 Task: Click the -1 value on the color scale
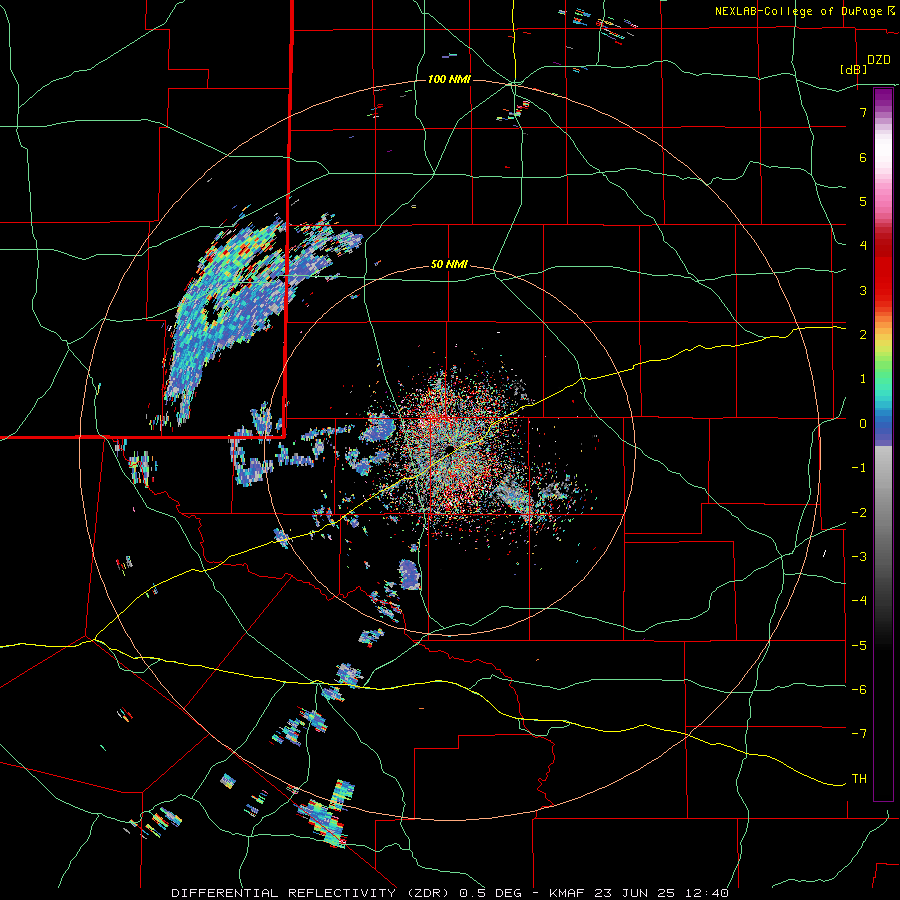point(859,468)
